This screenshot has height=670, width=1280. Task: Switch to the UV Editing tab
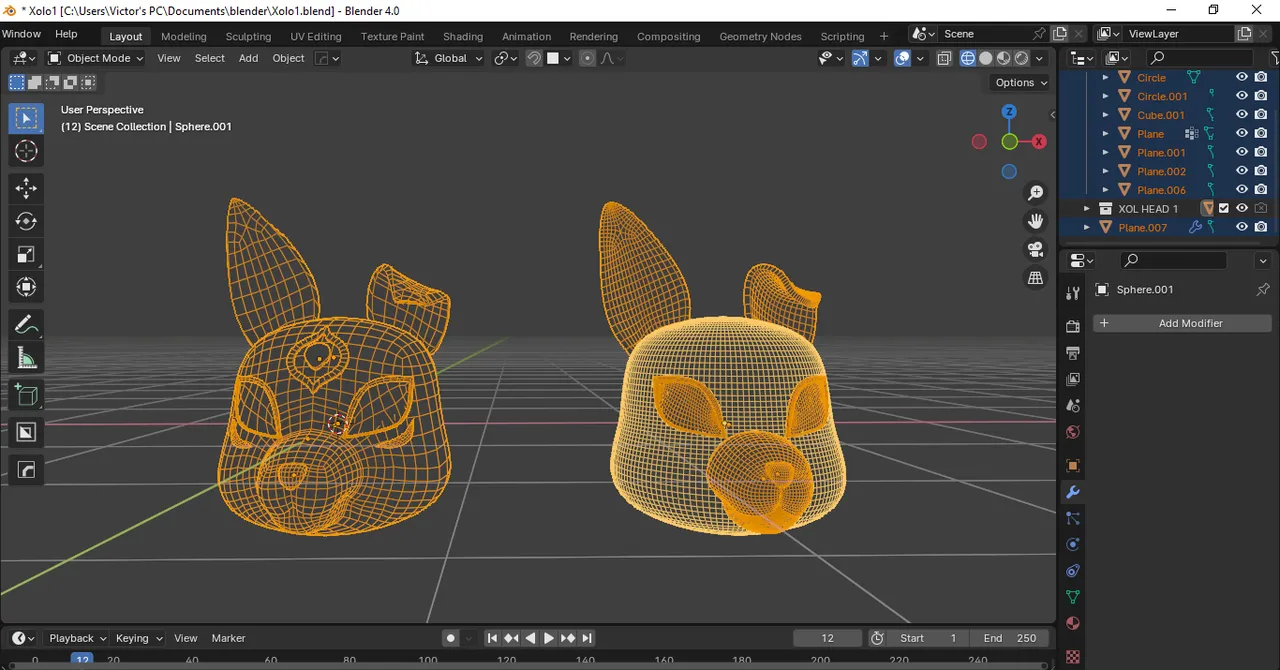pos(316,36)
